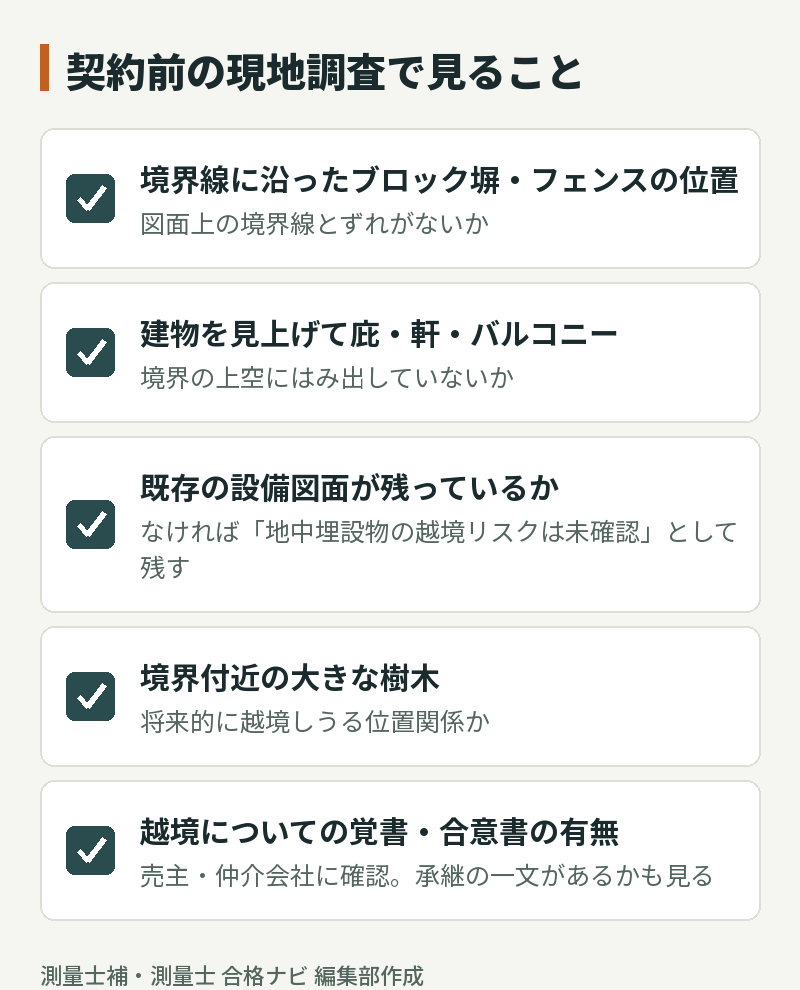Click the third checklist card about 設備図面

(400, 525)
